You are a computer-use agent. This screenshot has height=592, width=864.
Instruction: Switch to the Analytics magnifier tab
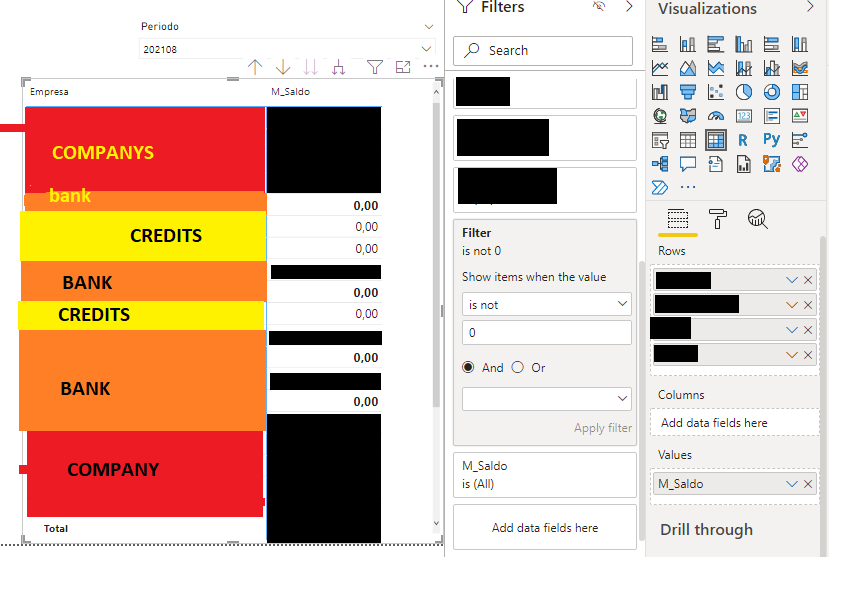tap(758, 219)
